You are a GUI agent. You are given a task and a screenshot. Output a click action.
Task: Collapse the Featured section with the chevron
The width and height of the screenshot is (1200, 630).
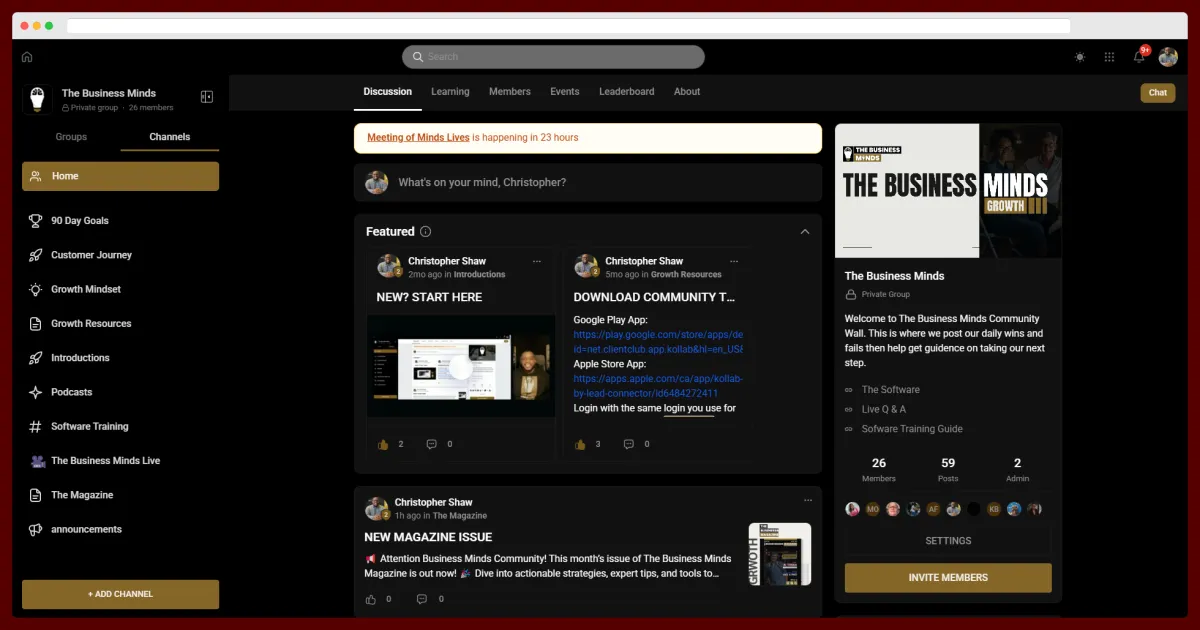pyautogui.click(x=805, y=232)
